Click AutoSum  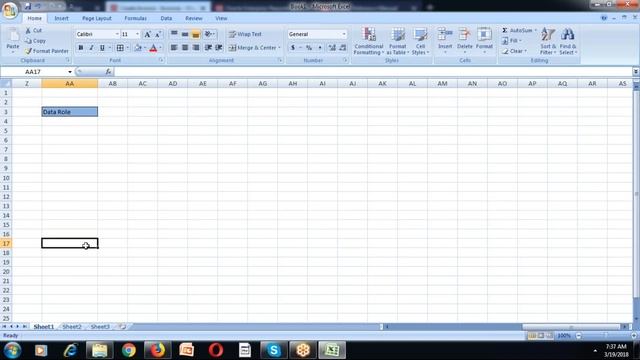[x=517, y=31]
